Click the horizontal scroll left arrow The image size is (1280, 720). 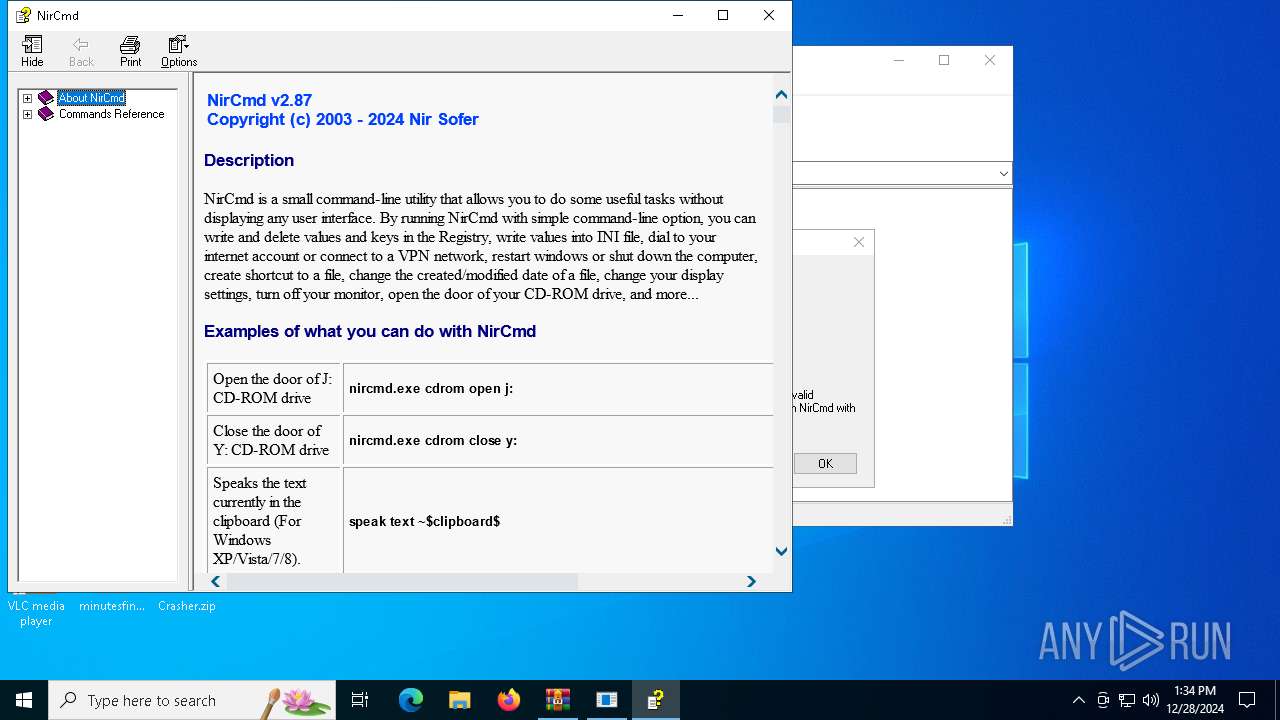click(x=215, y=581)
